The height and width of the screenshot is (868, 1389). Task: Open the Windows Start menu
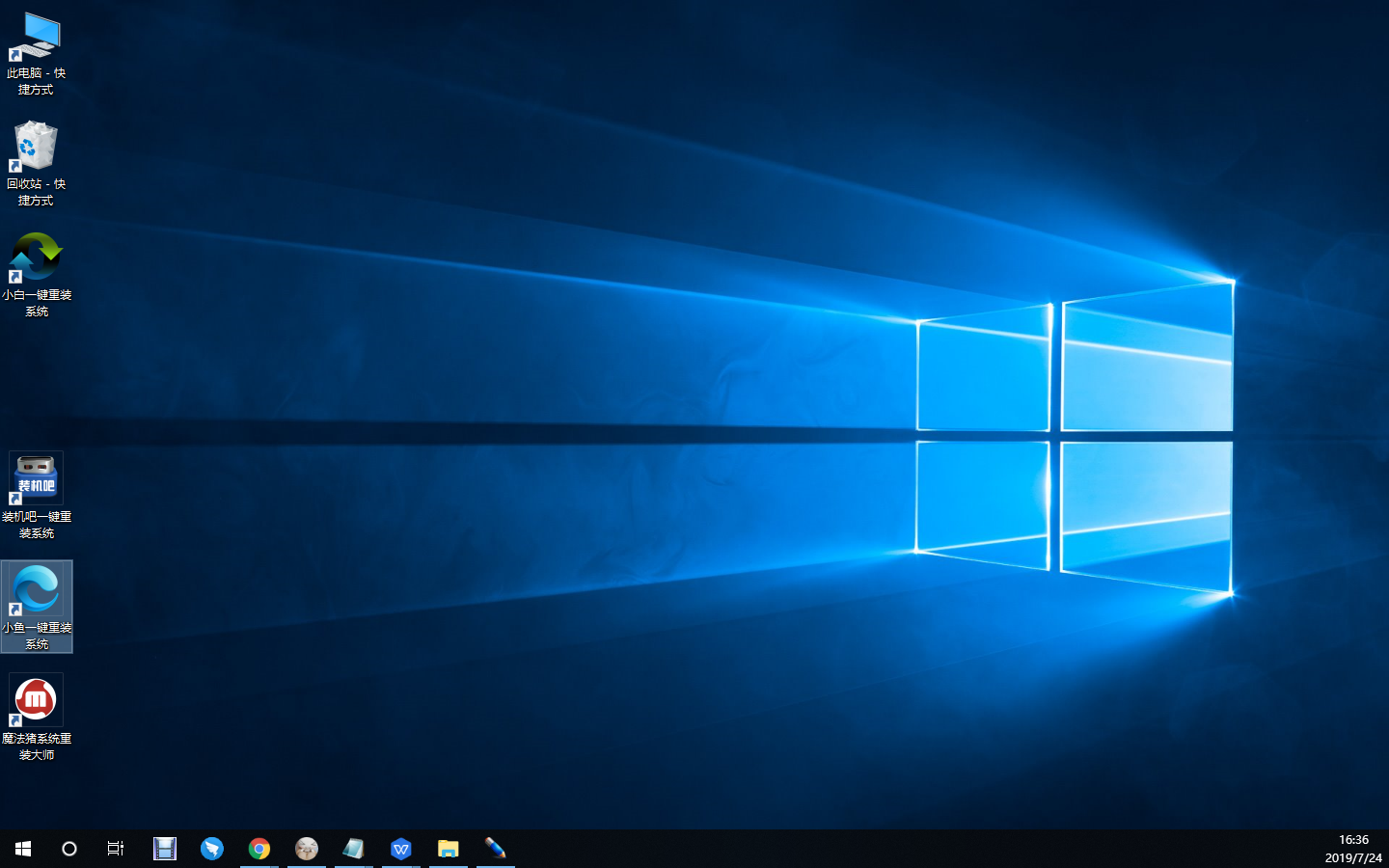(23, 849)
